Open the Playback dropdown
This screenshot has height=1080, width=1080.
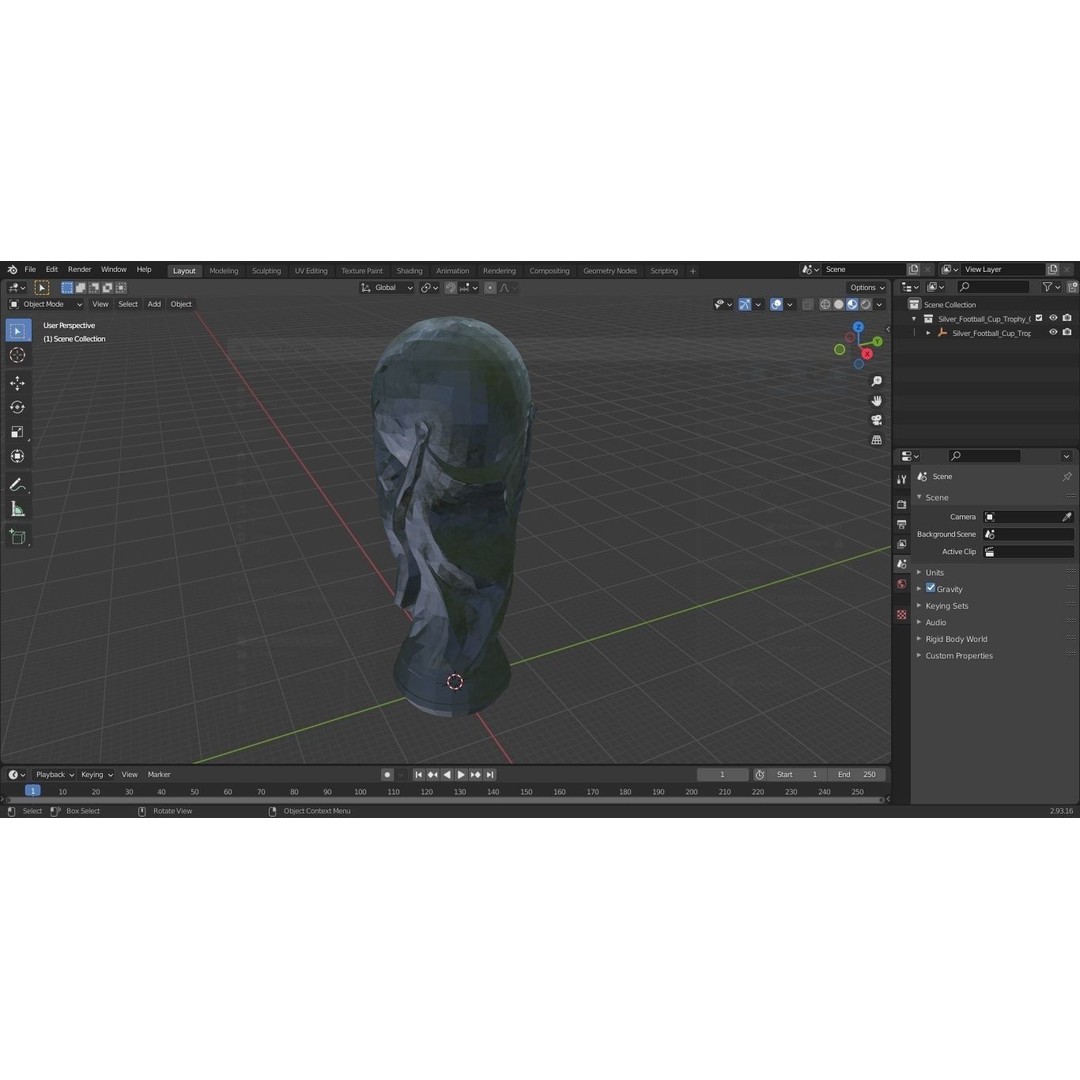pos(54,775)
